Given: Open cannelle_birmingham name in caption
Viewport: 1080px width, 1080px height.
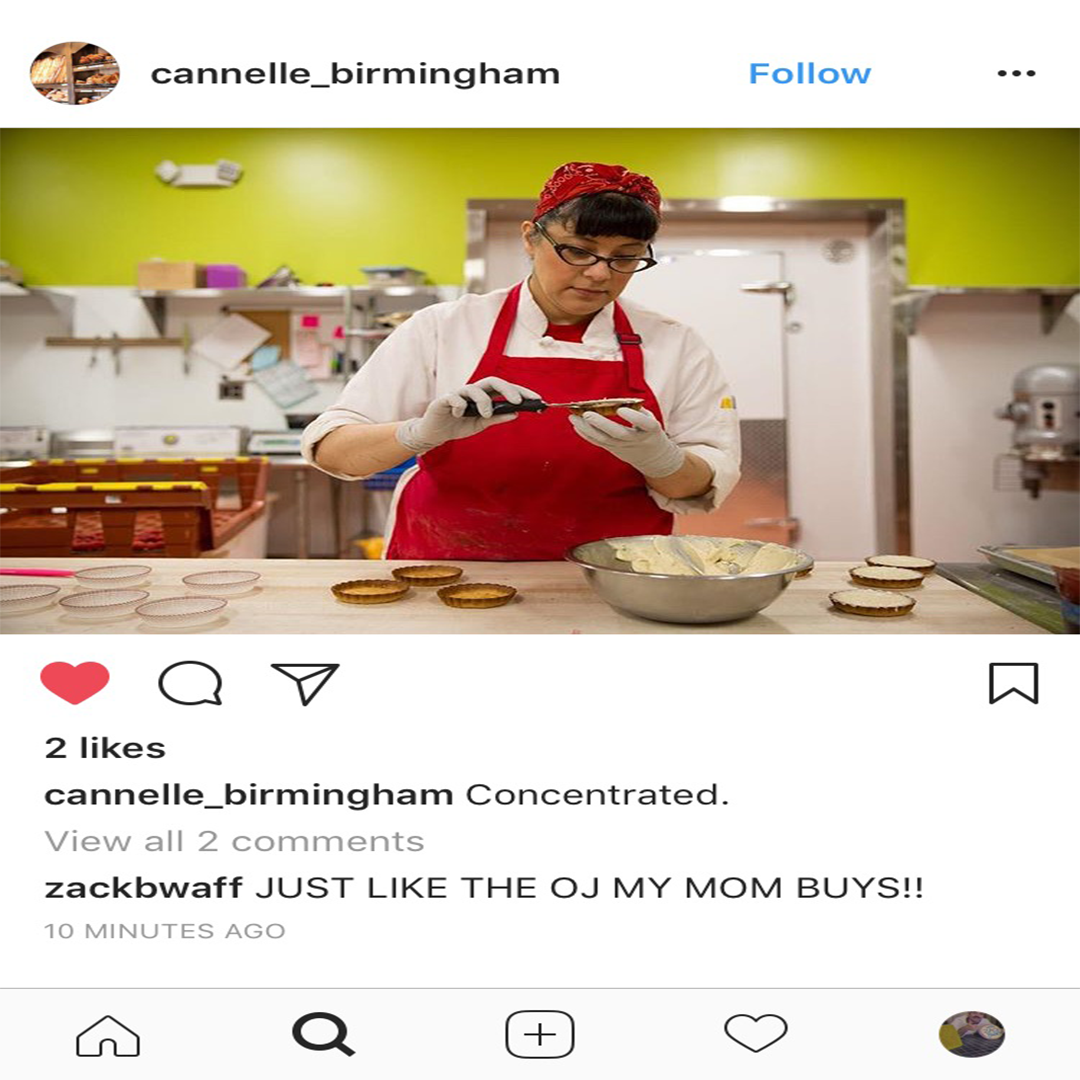Looking at the screenshot, I should point(249,795).
